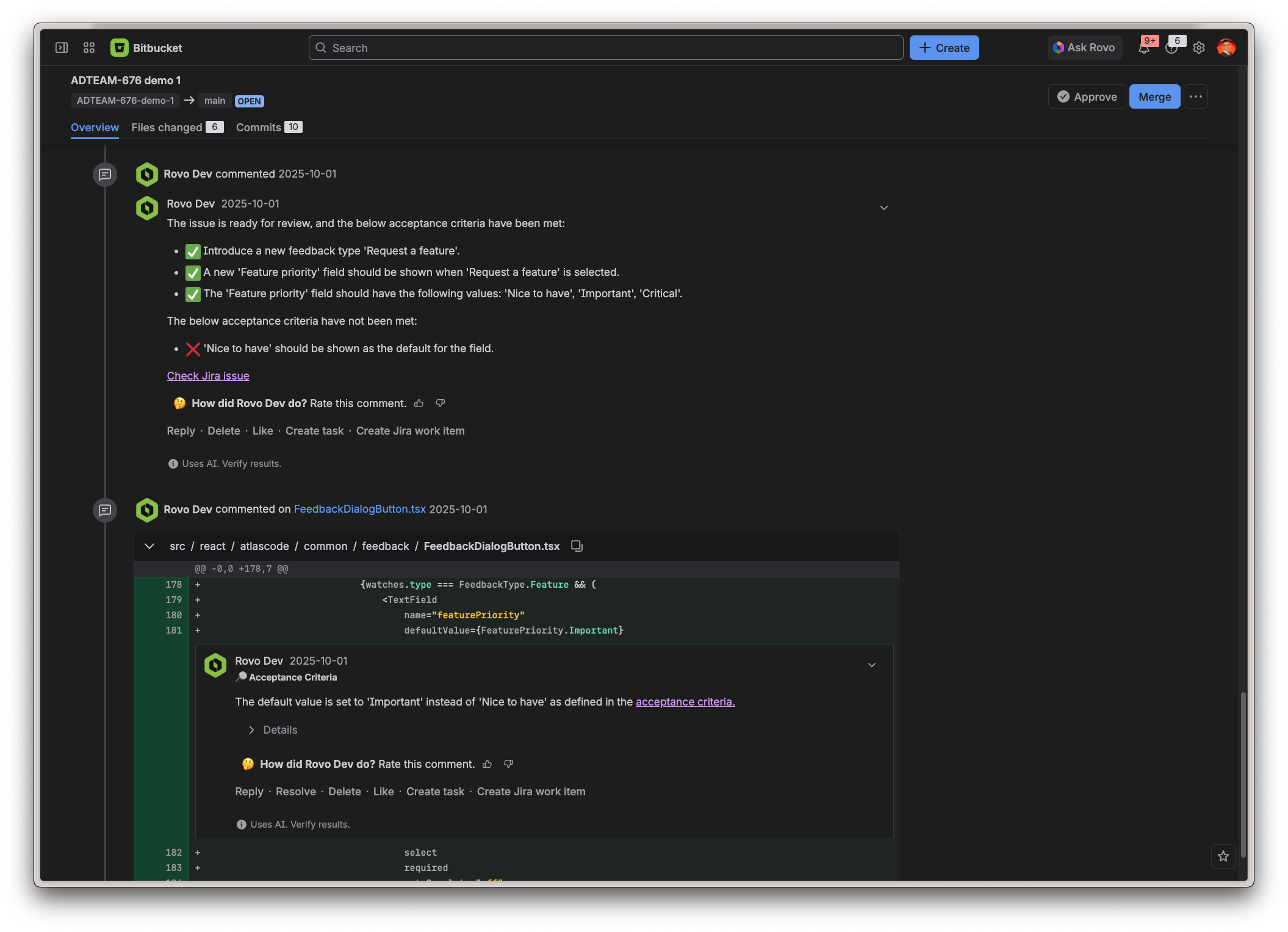Viewport: 1288px width, 932px height.
Task: Resolve the inline acceptance criteria comment
Action: pyautogui.click(x=296, y=792)
